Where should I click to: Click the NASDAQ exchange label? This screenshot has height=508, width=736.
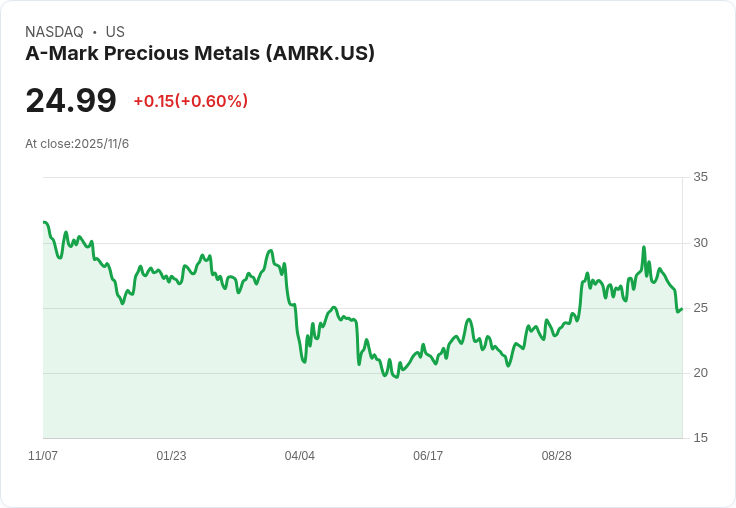[54, 32]
